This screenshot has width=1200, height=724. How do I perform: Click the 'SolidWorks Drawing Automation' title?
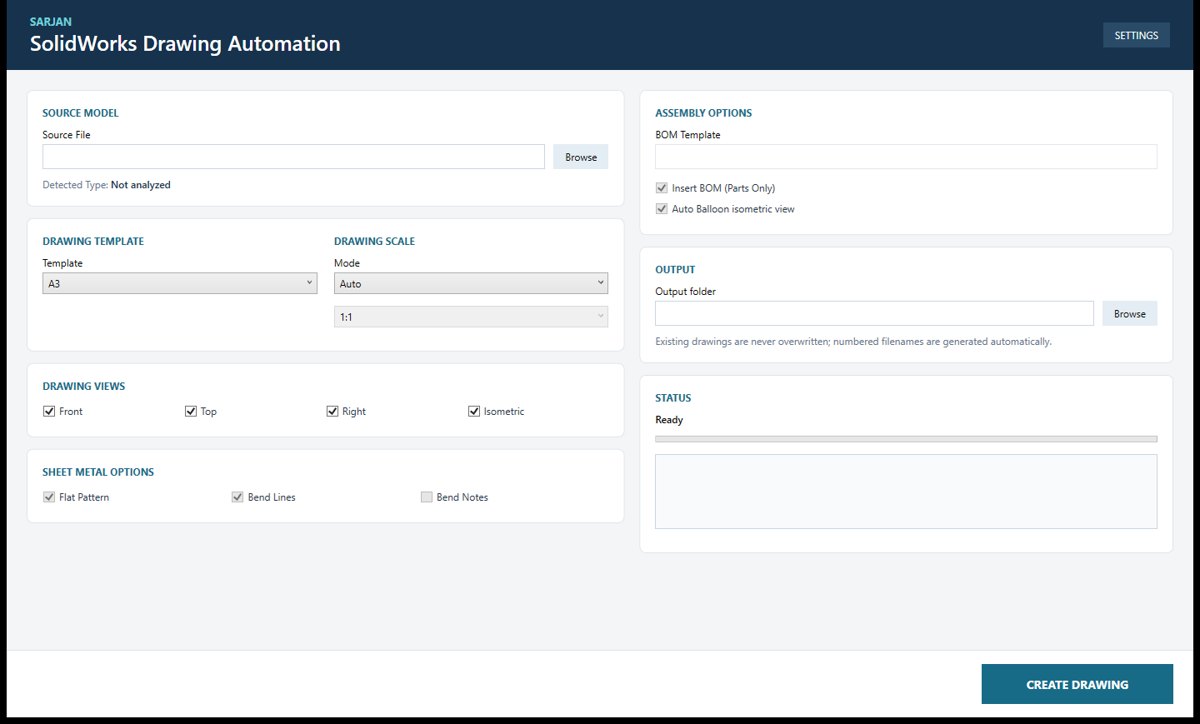(185, 44)
